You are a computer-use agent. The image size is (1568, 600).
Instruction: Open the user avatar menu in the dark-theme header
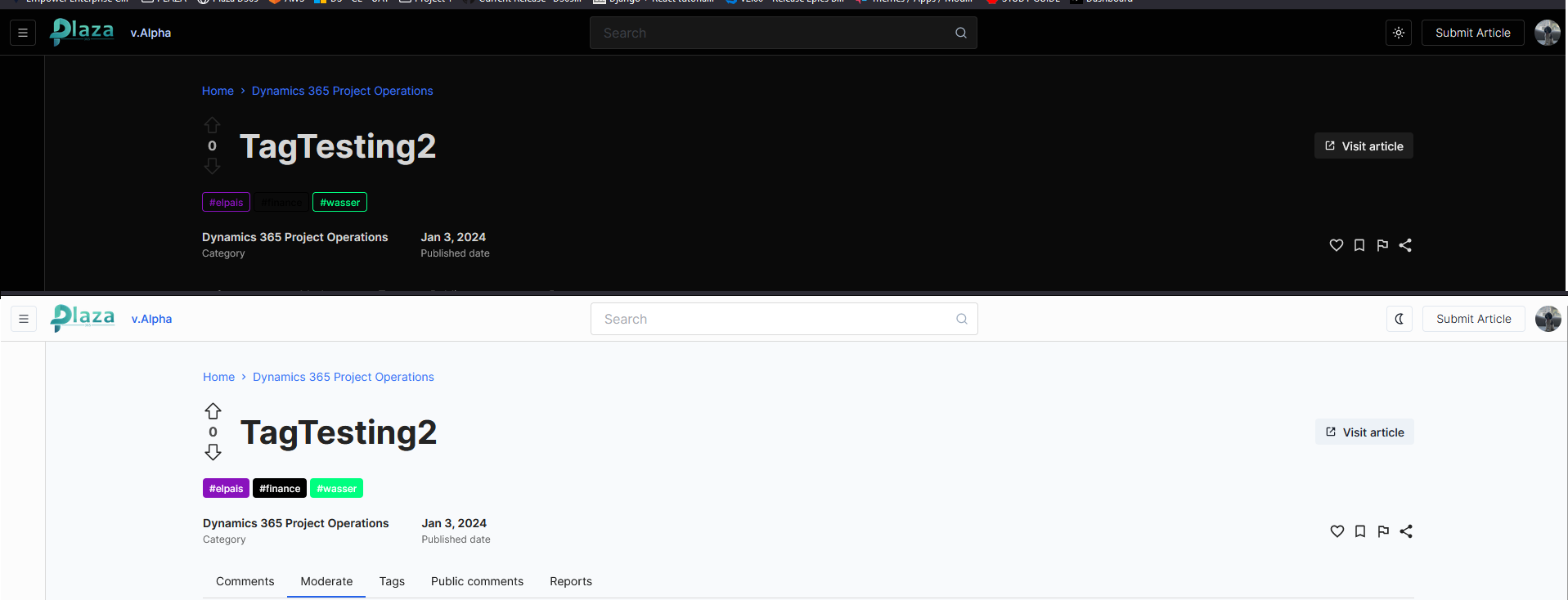coord(1547,33)
